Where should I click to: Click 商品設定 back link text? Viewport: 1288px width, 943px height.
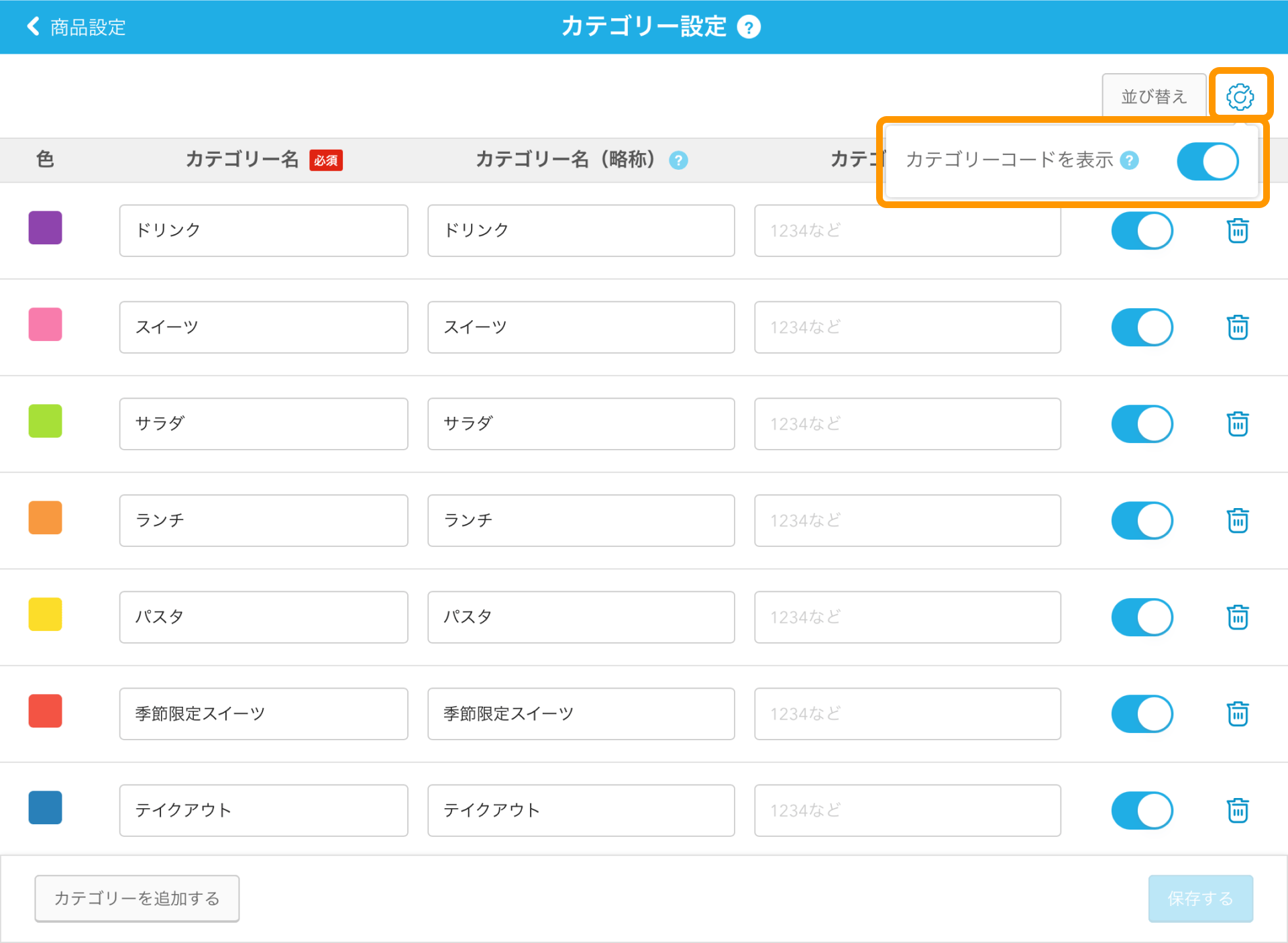tap(88, 27)
